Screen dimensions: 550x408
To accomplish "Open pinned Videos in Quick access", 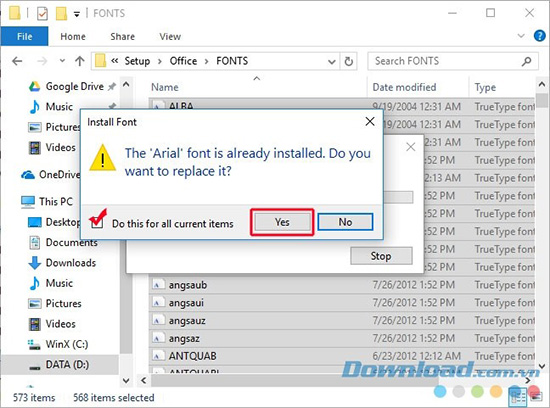I will (x=60, y=147).
